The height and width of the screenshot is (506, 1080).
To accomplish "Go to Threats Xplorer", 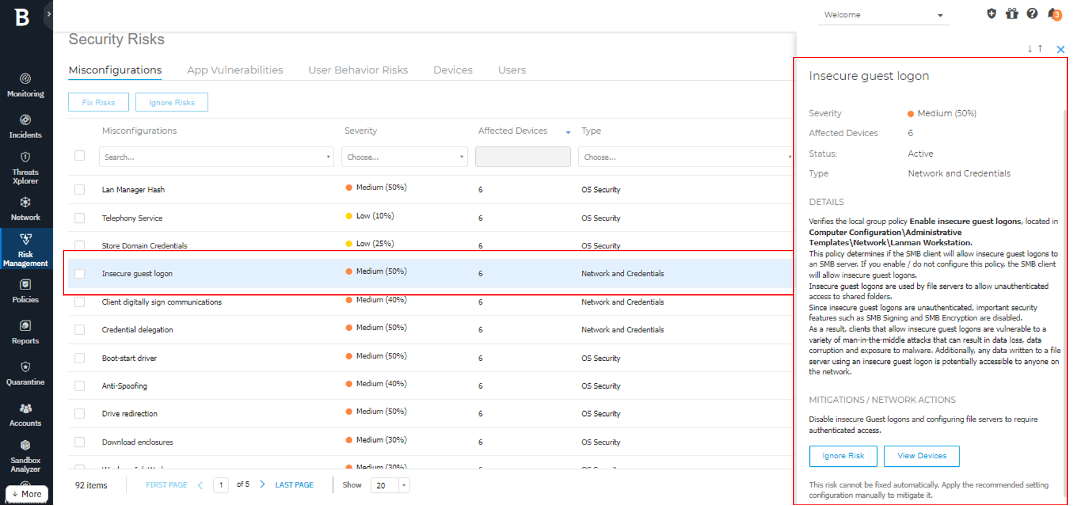I will 25,164.
